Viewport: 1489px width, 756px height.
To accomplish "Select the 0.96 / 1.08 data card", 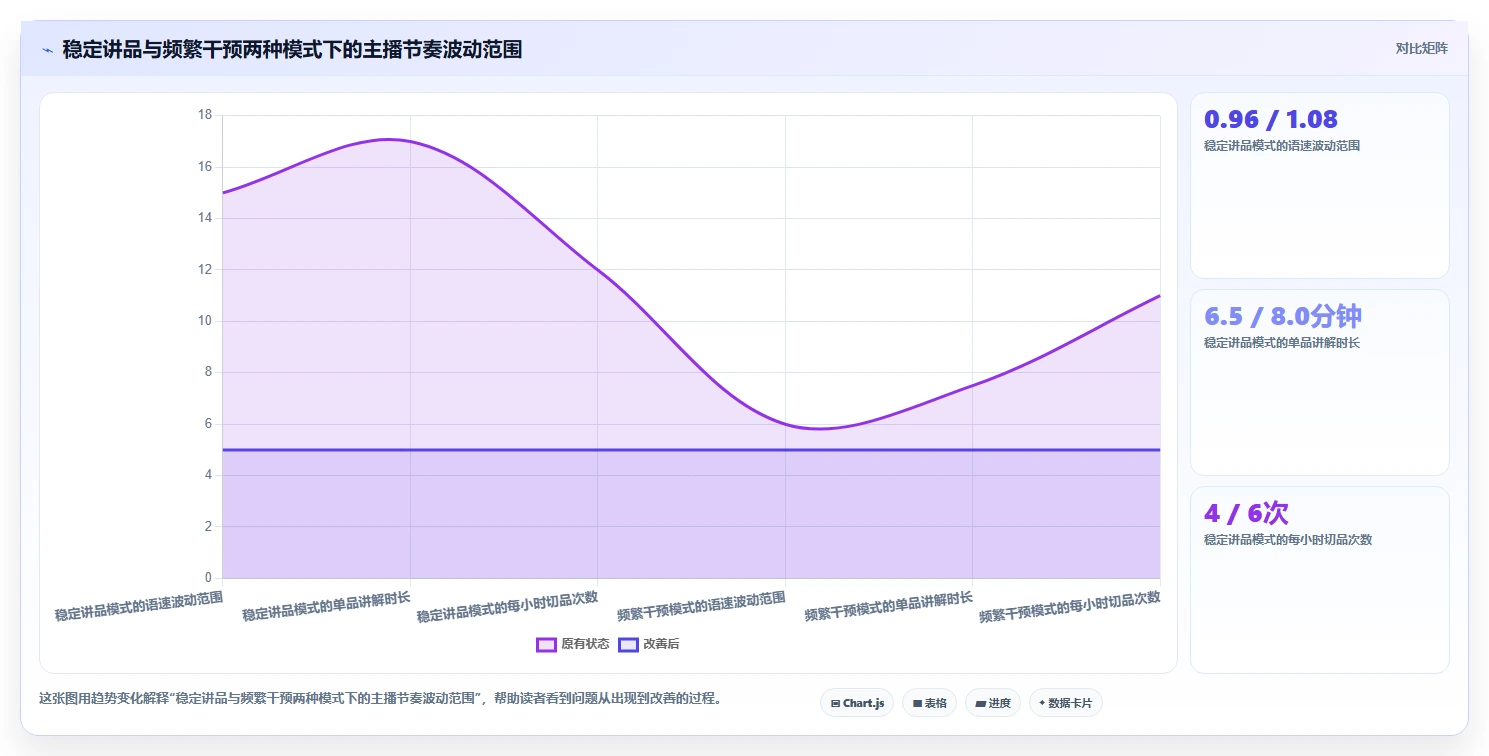I will pyautogui.click(x=1319, y=185).
